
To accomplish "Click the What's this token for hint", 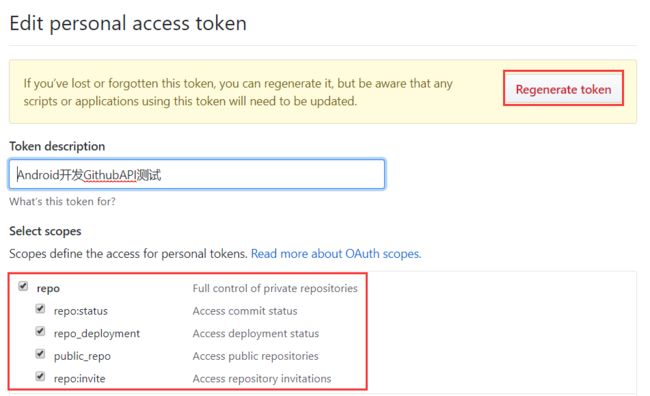I will coord(62,202).
